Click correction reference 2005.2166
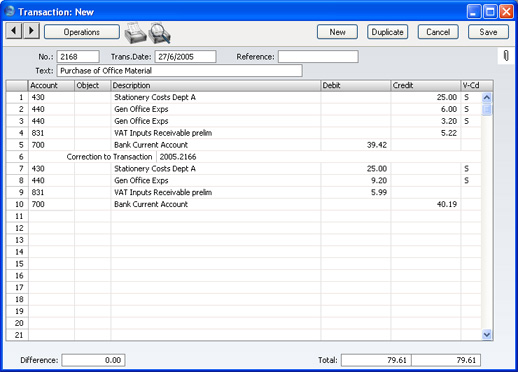 178,157
